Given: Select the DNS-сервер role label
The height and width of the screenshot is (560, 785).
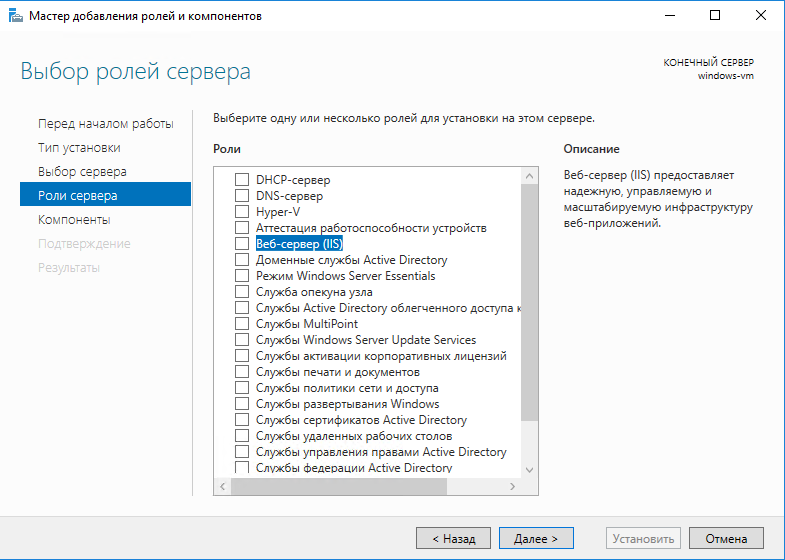Looking at the screenshot, I should pos(289,196).
